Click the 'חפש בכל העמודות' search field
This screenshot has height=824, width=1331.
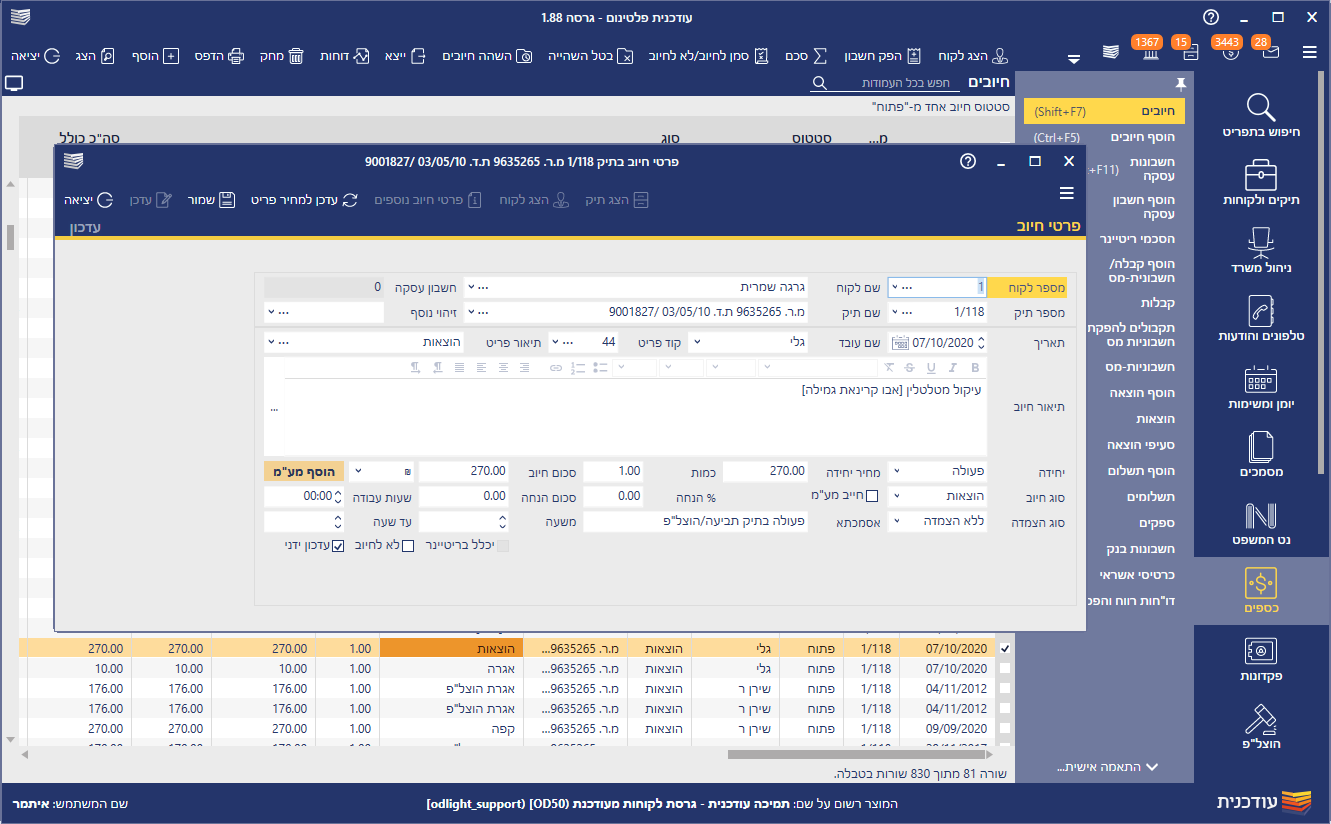pos(884,83)
